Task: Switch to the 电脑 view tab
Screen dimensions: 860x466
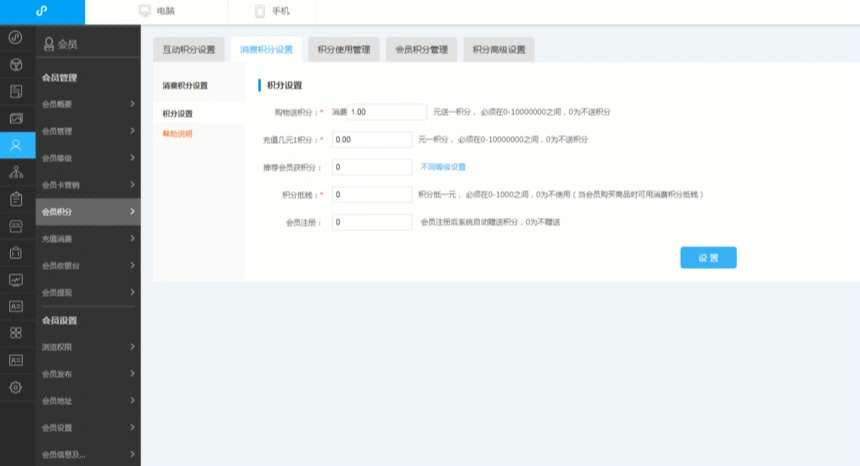Action: 157,11
